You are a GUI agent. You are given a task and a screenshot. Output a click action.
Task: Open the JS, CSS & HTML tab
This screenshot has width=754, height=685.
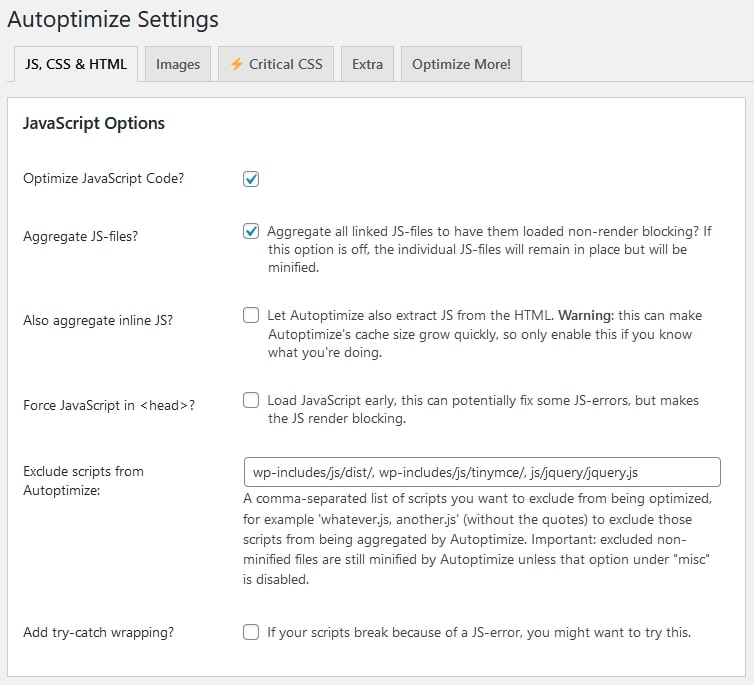76,64
